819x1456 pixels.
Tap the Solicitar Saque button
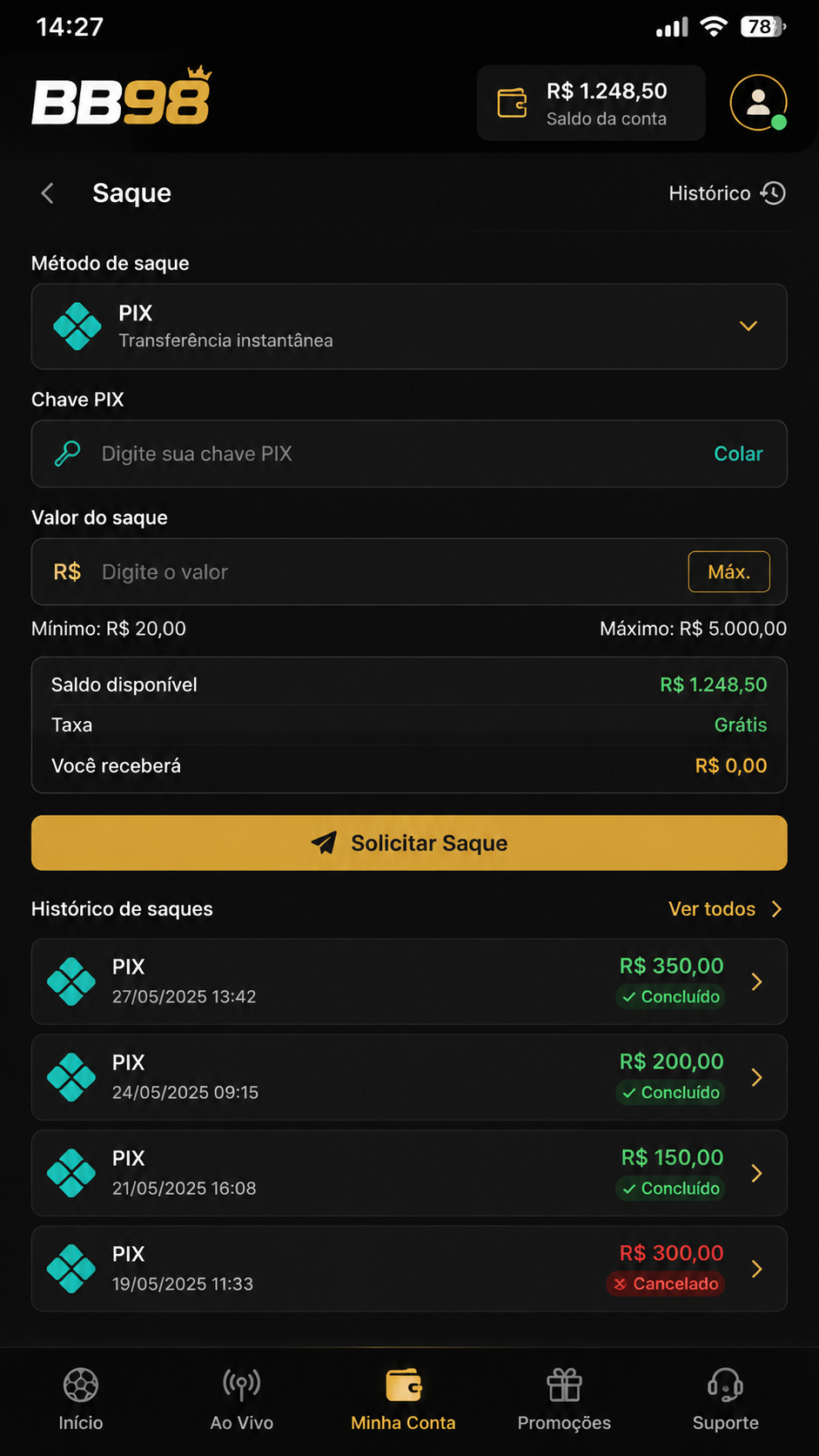click(409, 843)
